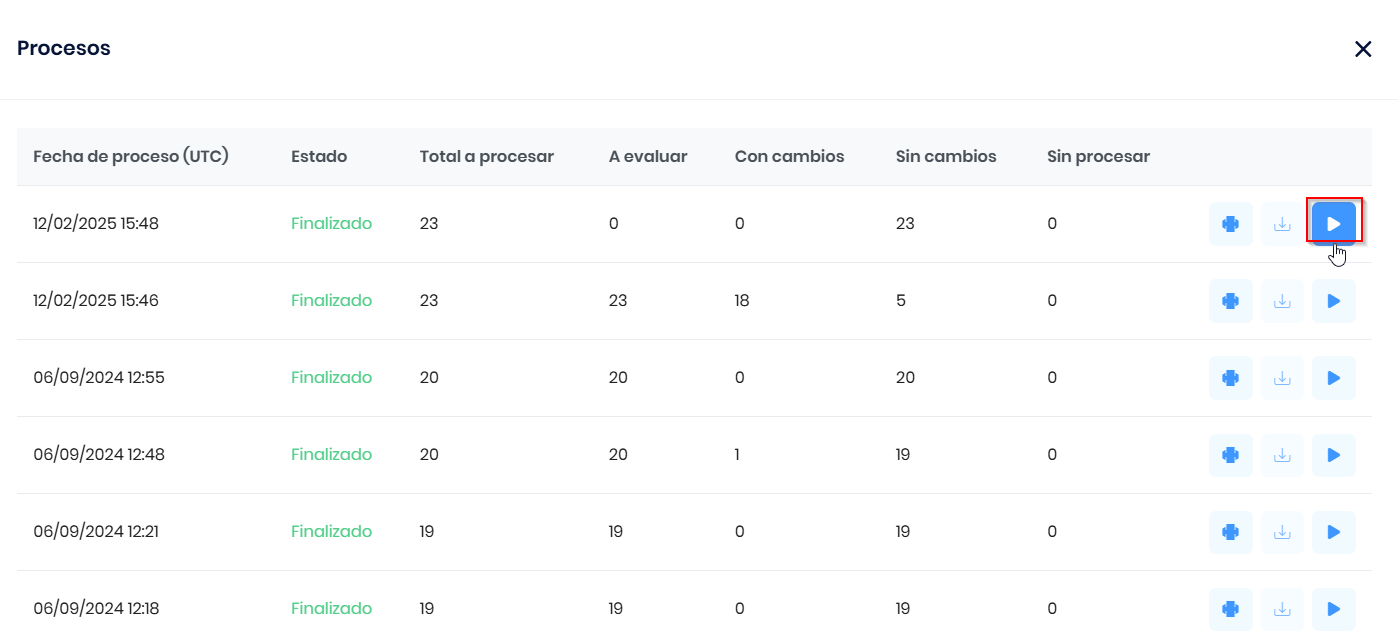The height and width of the screenshot is (641, 1398).
Task: Run the 12/02/2025 15:48 process play button
Action: coord(1333,224)
